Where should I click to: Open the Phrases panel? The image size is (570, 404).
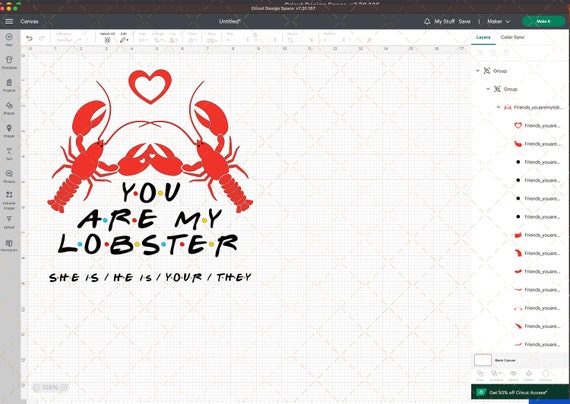click(9, 176)
